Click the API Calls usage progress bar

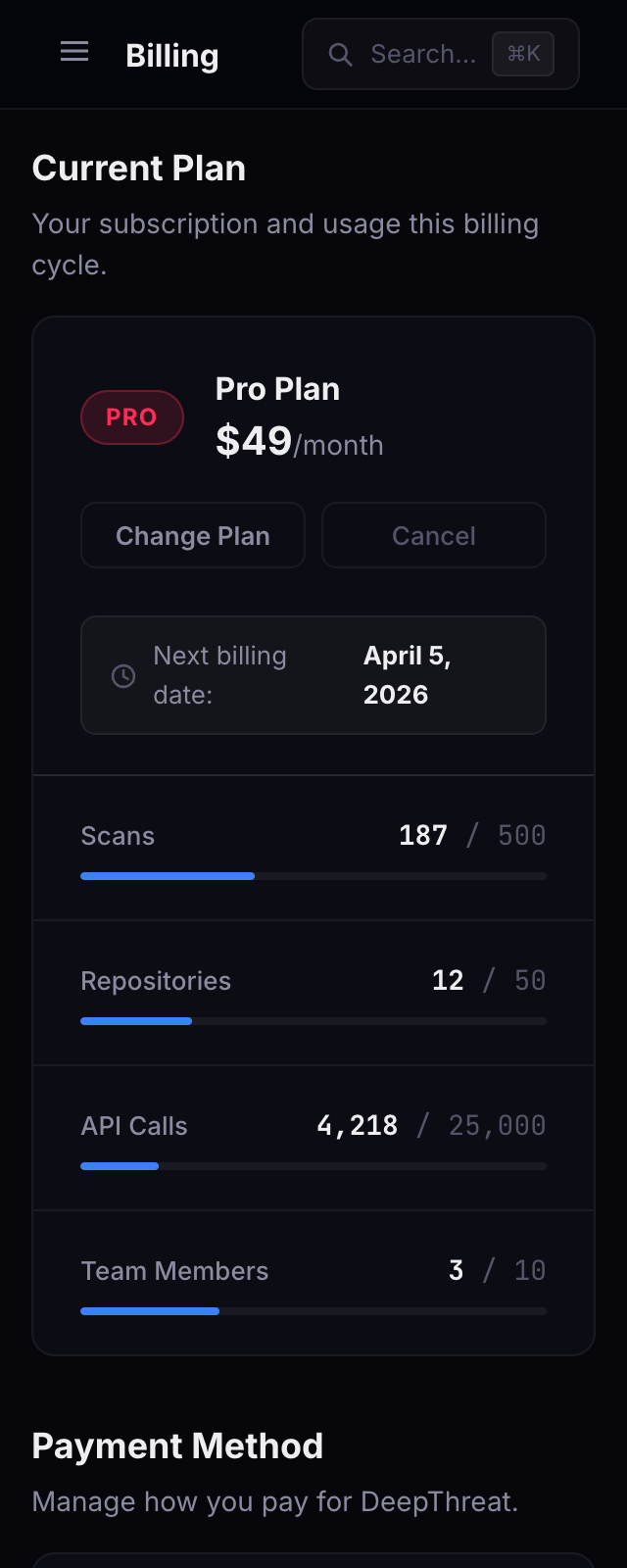[x=313, y=1166]
